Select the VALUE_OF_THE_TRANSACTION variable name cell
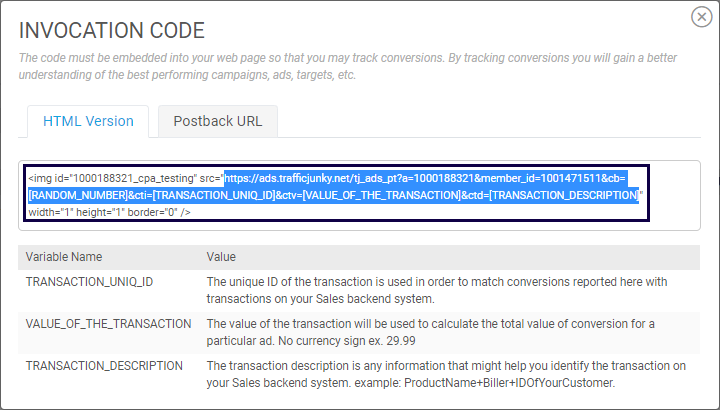 pyautogui.click(x=108, y=324)
